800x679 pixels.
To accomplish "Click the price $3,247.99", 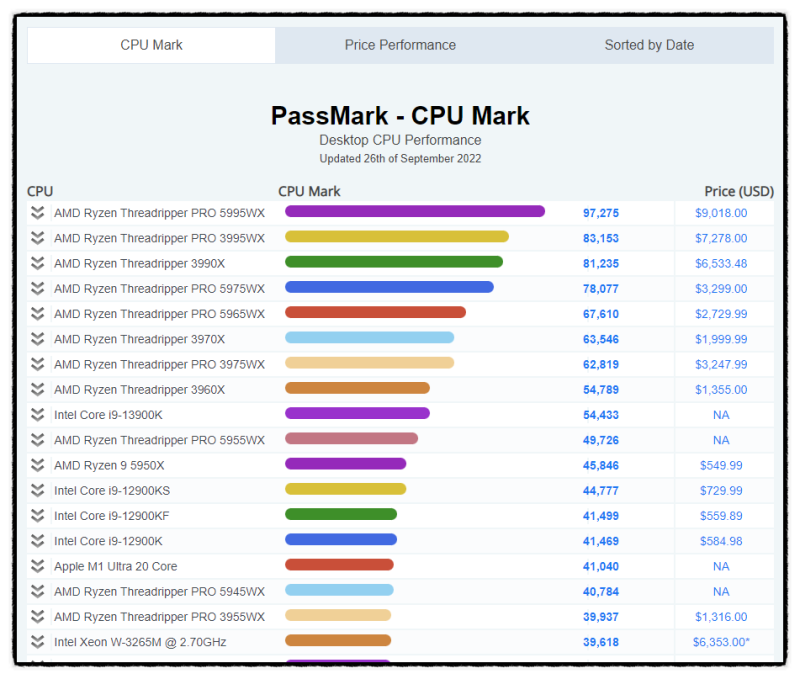I will 721,365.
